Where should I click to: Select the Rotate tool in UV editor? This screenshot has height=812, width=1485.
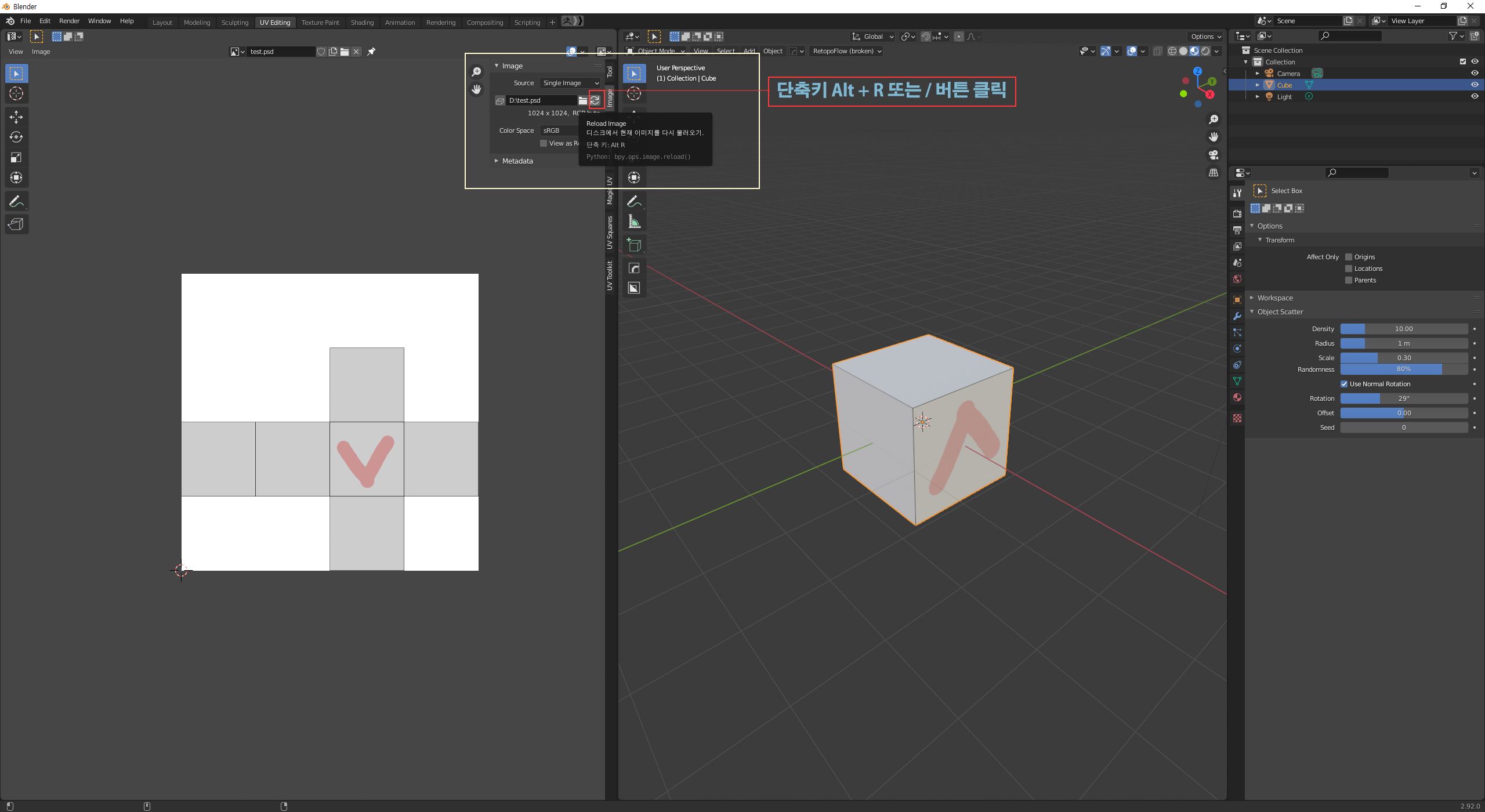(x=16, y=137)
